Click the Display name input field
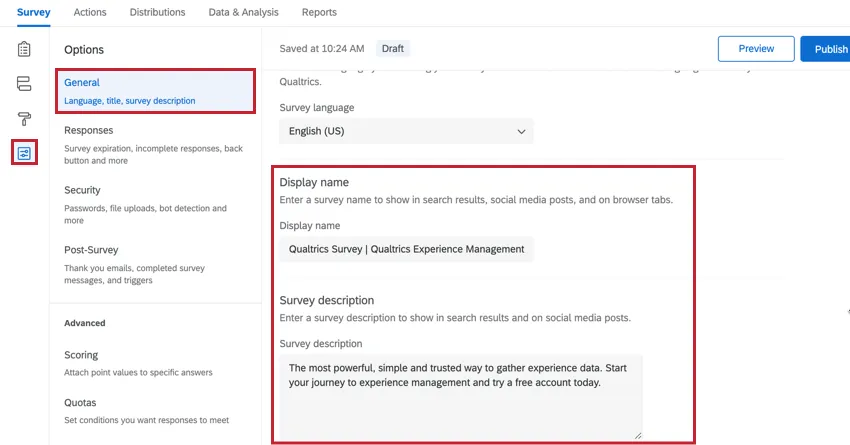 pos(406,249)
